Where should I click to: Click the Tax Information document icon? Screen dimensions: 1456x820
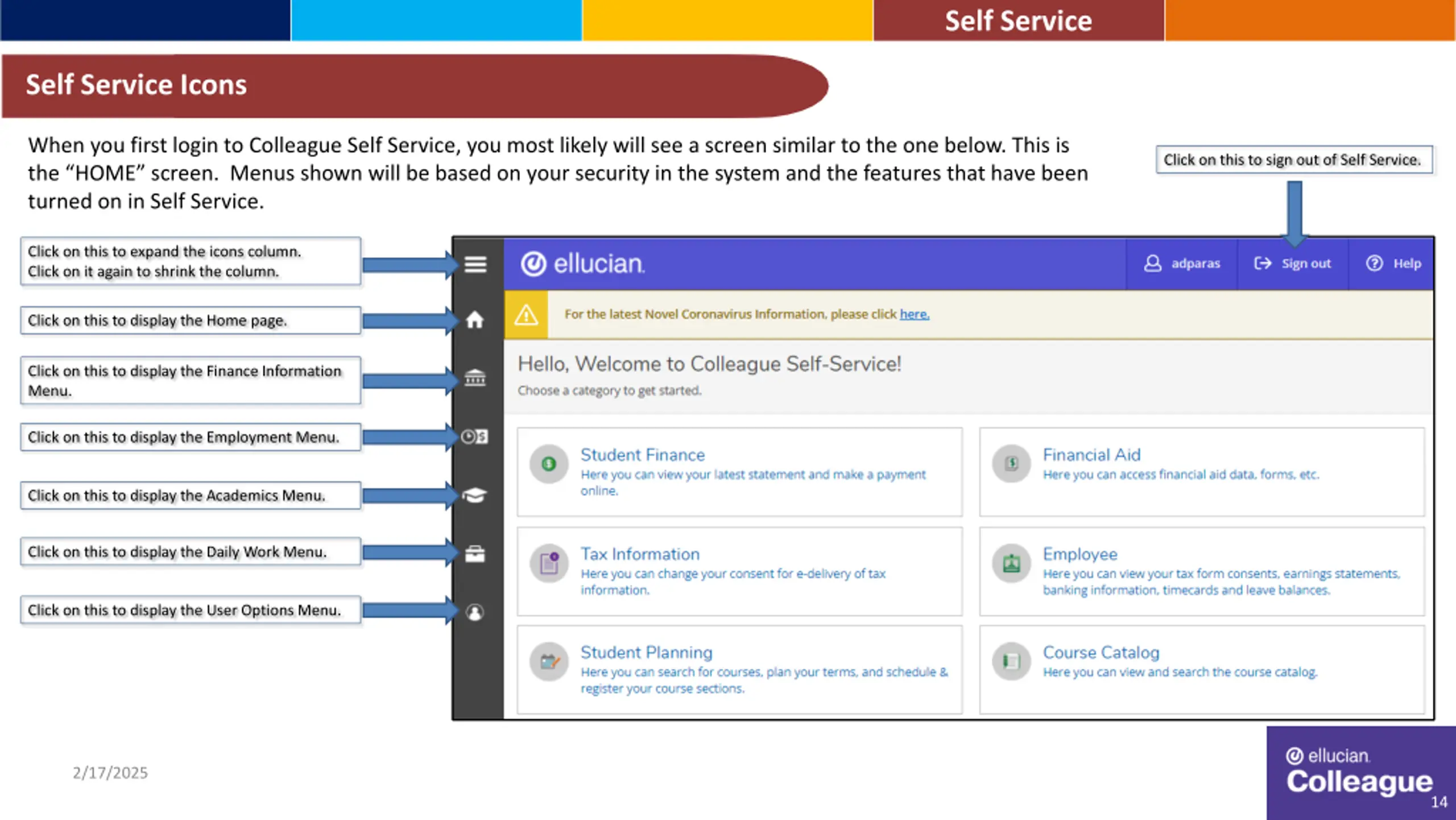pos(549,563)
